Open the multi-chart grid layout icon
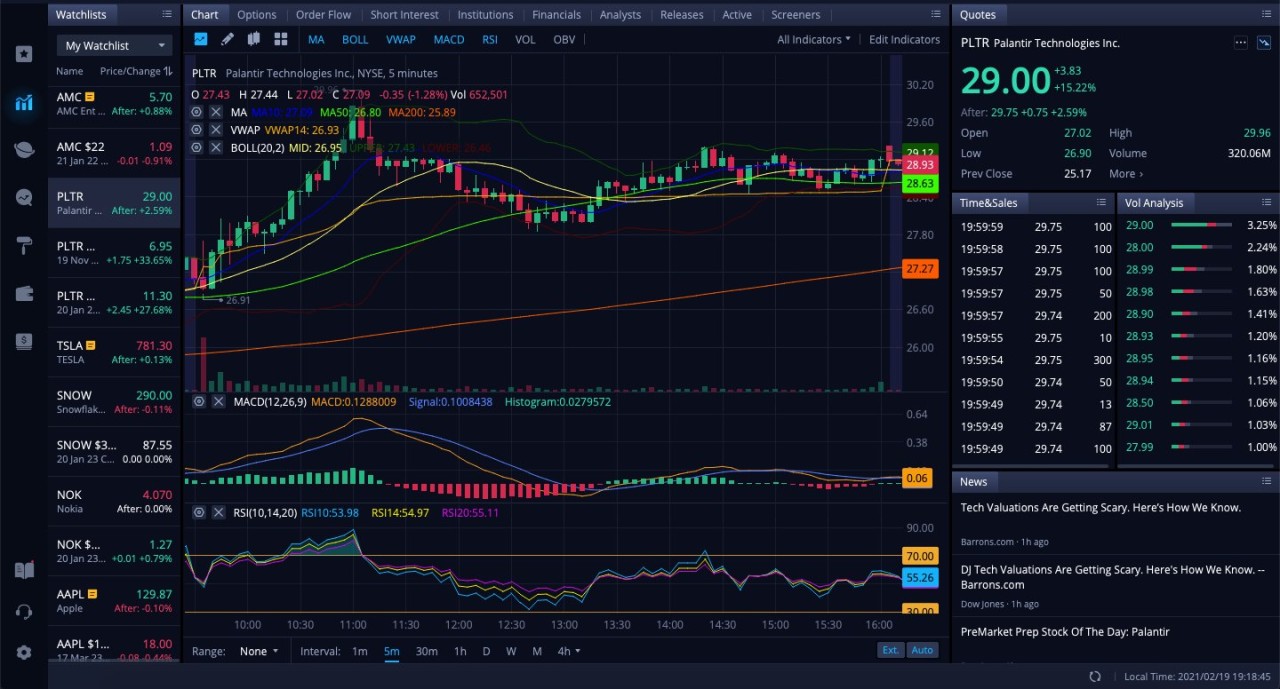The image size is (1280, 689). point(281,39)
